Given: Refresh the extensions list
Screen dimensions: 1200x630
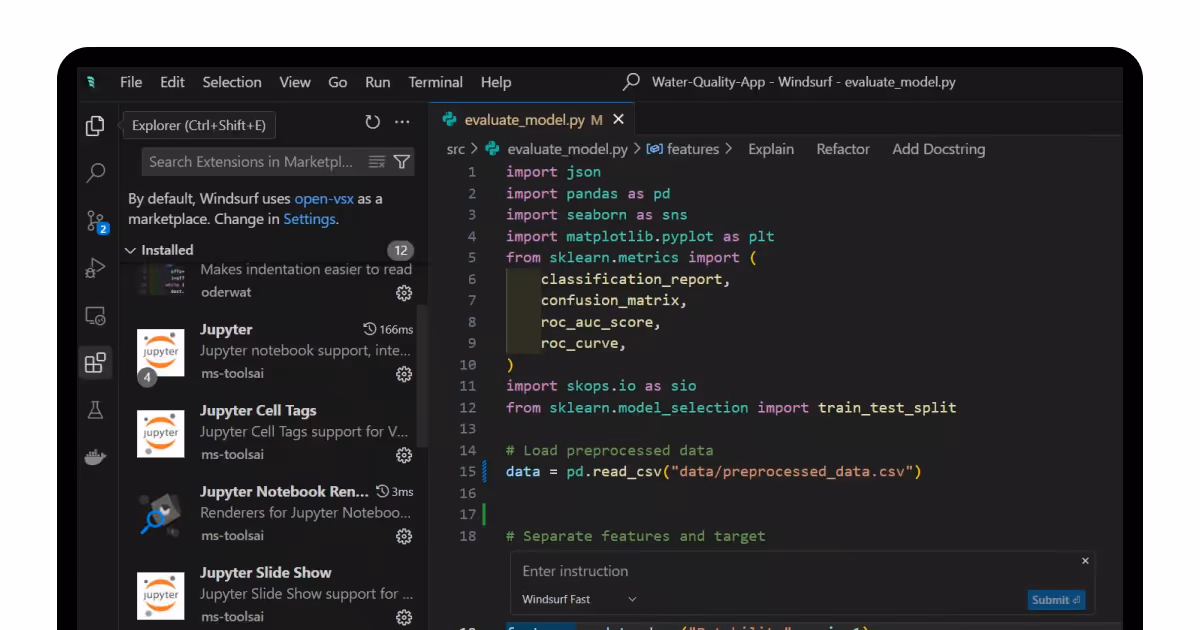Looking at the screenshot, I should click(x=373, y=122).
